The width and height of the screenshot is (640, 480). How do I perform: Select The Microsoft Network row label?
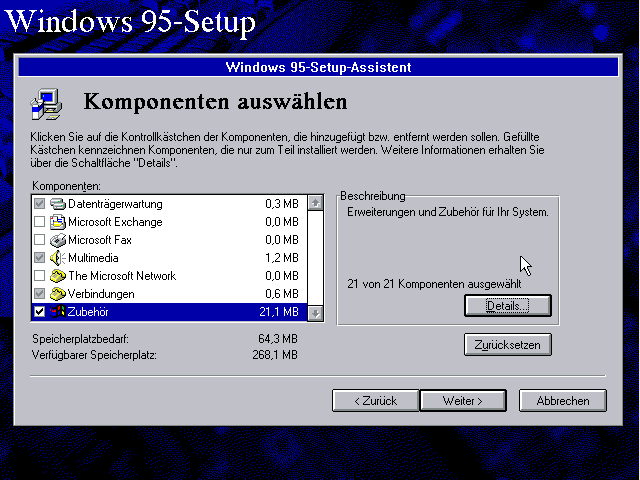(x=122, y=276)
